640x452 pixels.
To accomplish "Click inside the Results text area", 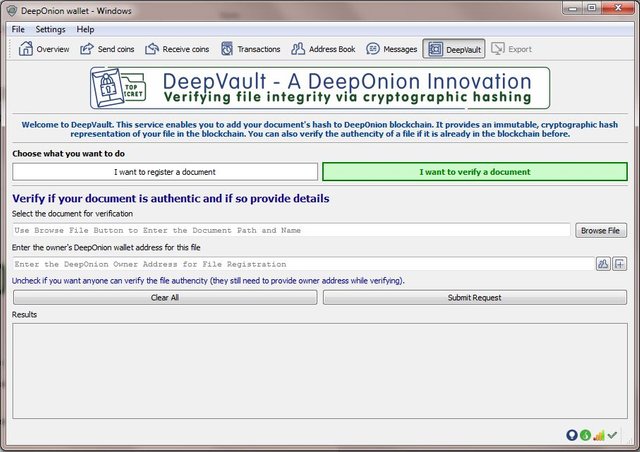I will [x=320, y=371].
